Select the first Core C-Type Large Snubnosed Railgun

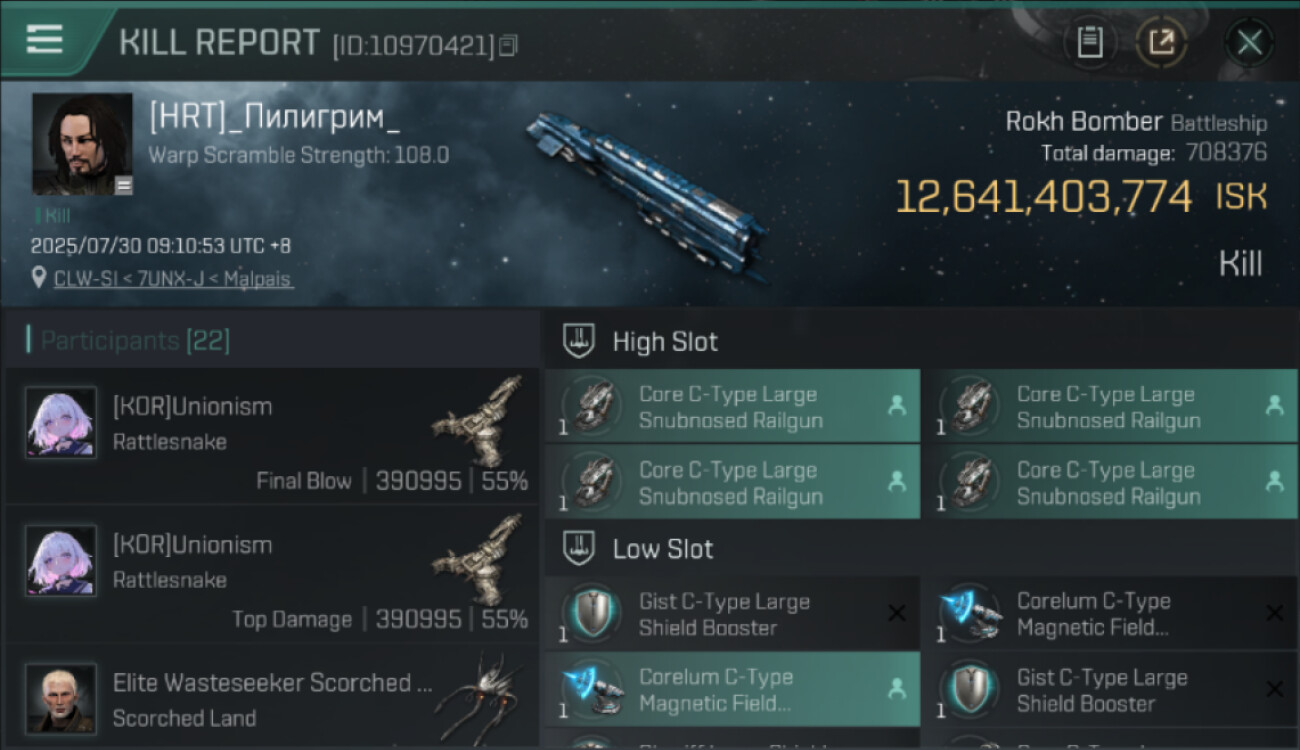tap(730, 407)
